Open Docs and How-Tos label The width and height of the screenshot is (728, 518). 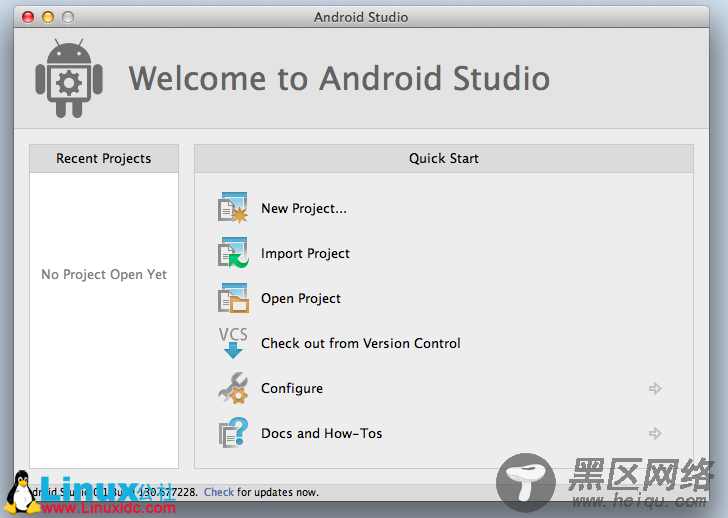pos(321,433)
